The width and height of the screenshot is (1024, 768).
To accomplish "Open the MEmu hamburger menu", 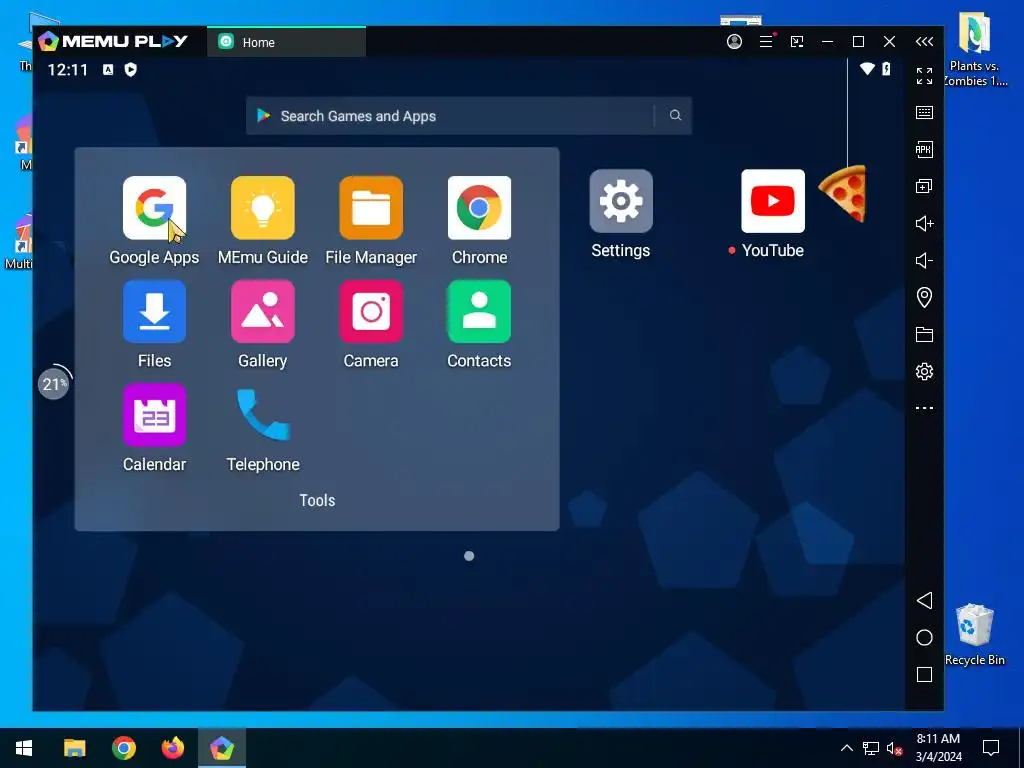I will click(x=766, y=42).
